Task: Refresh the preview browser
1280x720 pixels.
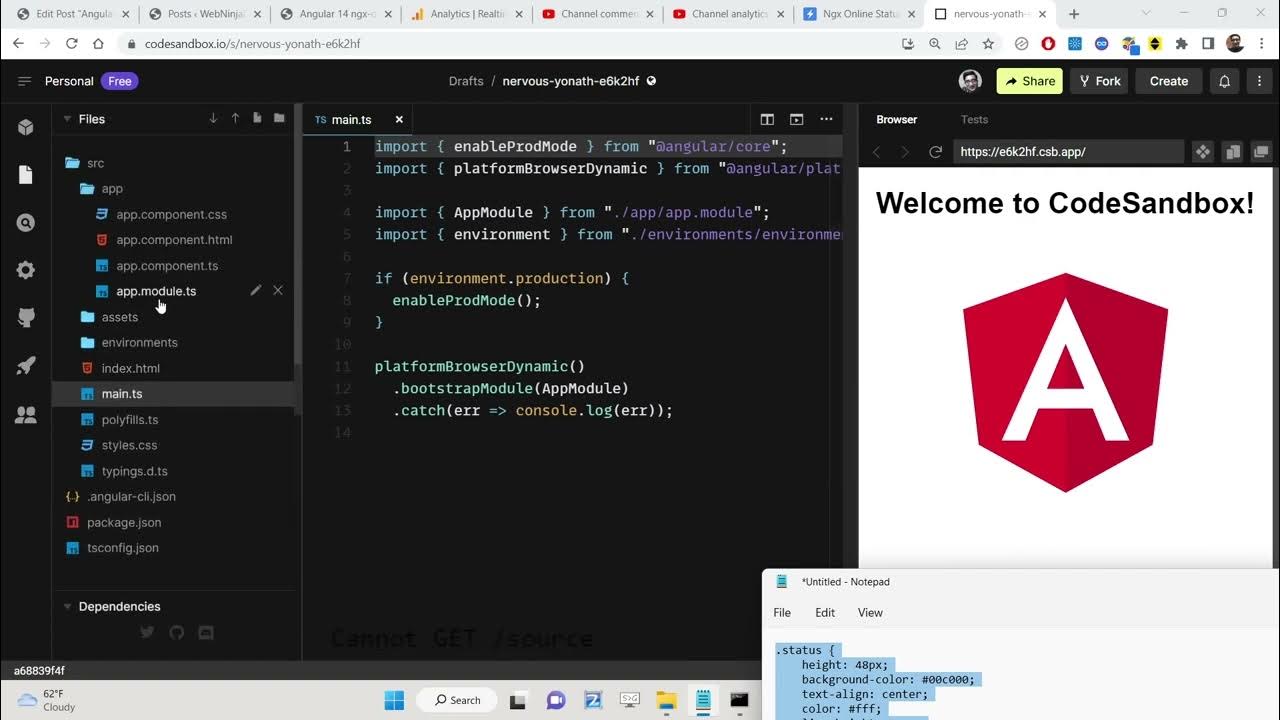Action: [x=936, y=152]
